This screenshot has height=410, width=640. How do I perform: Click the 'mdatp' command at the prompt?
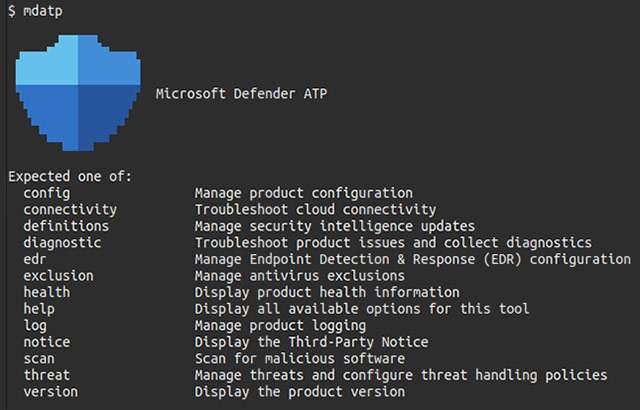39,10
